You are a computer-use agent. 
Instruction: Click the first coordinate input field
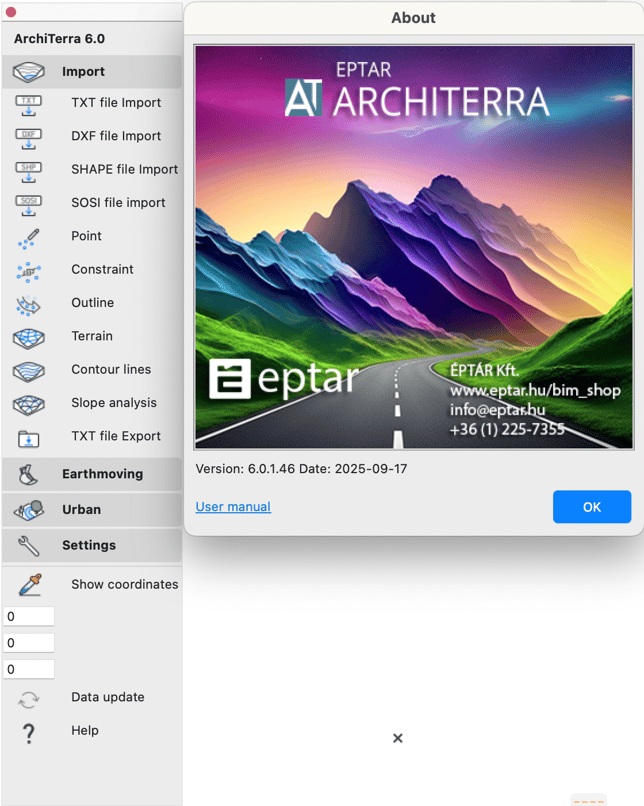pos(28,617)
